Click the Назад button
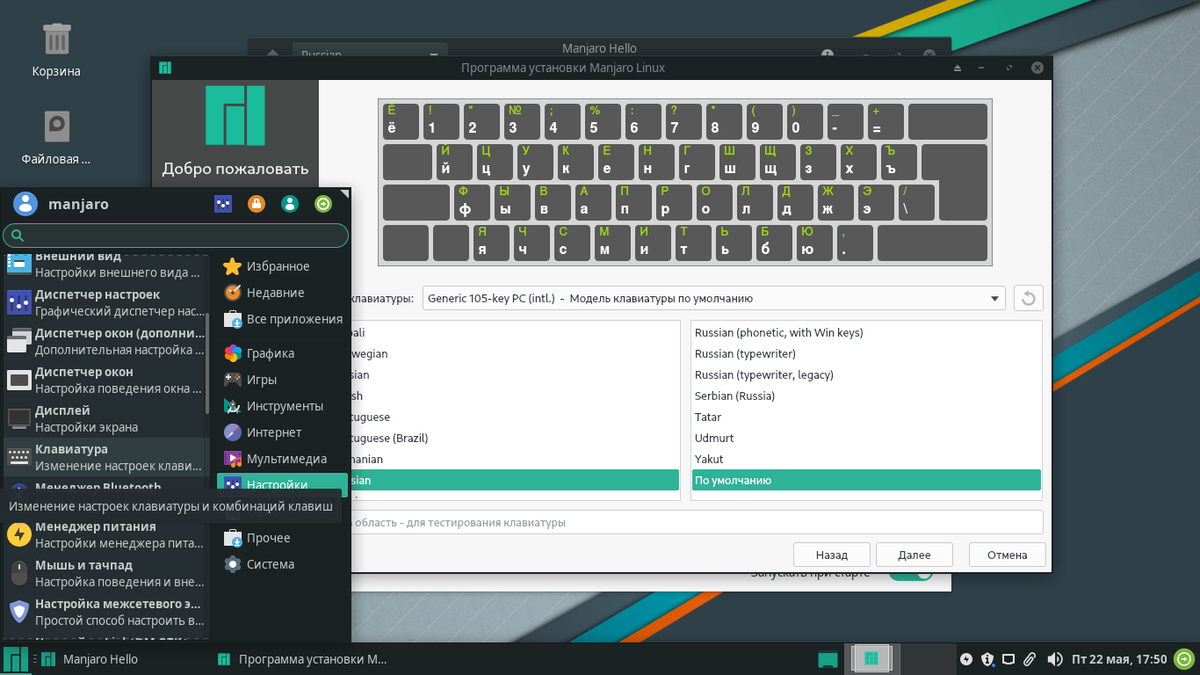Image resolution: width=1200 pixels, height=675 pixels. [831, 555]
